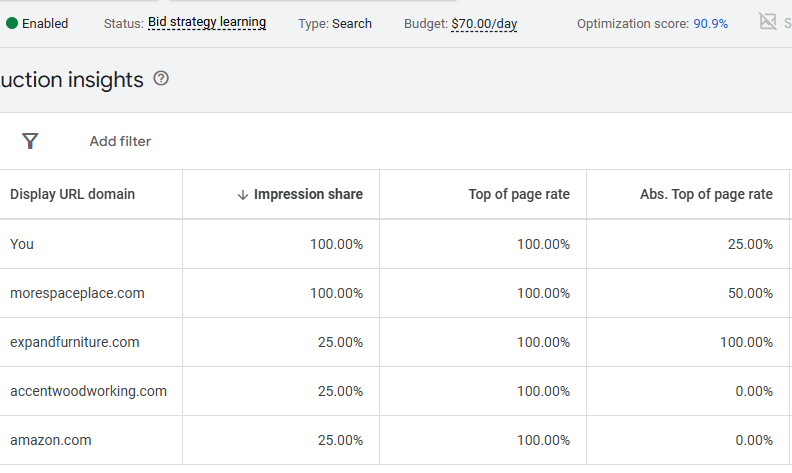The image size is (792, 473).
Task: Click the Type: Search campaign label
Action: [x=335, y=23]
